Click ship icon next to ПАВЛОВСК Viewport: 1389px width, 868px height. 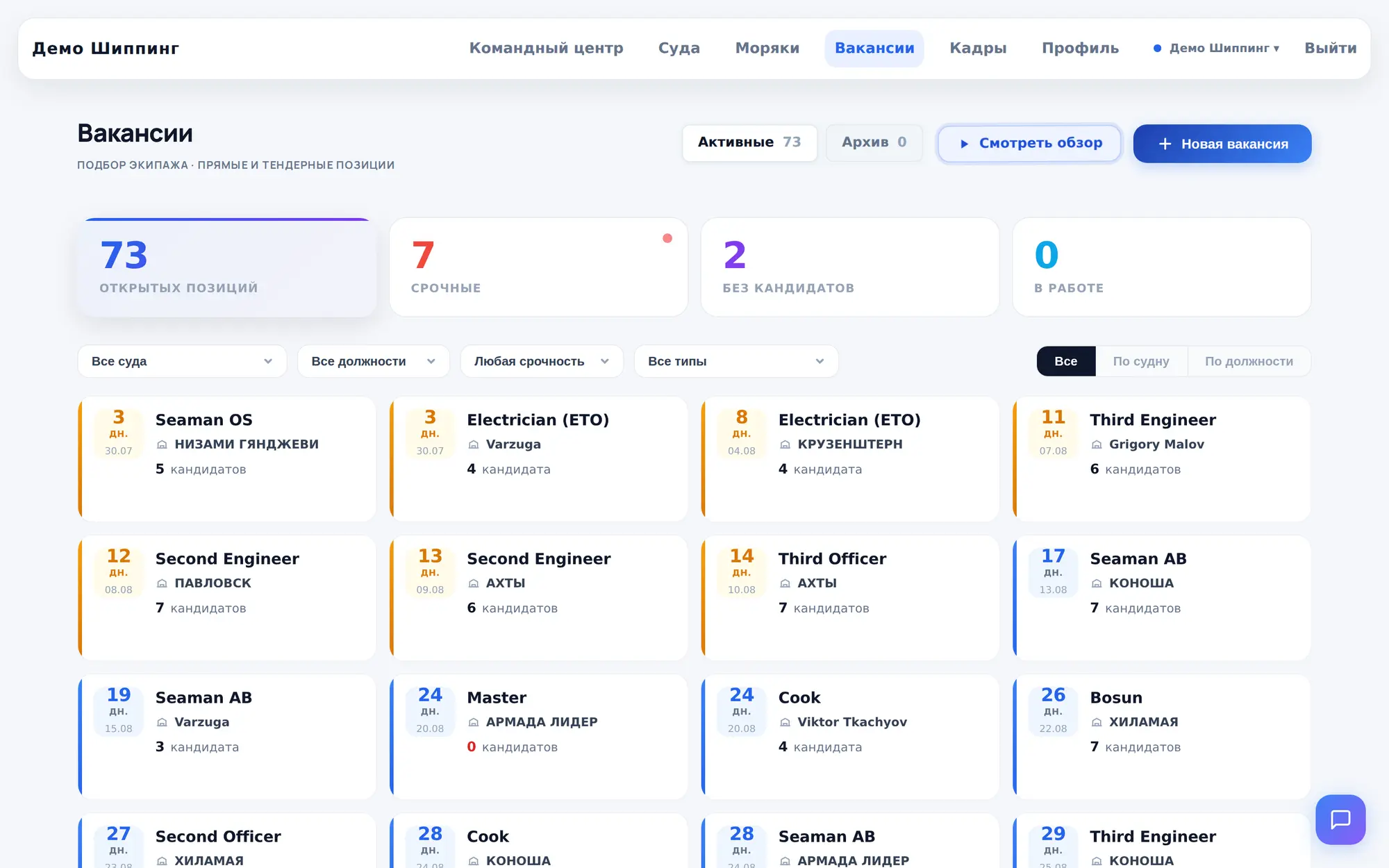pyautogui.click(x=162, y=583)
